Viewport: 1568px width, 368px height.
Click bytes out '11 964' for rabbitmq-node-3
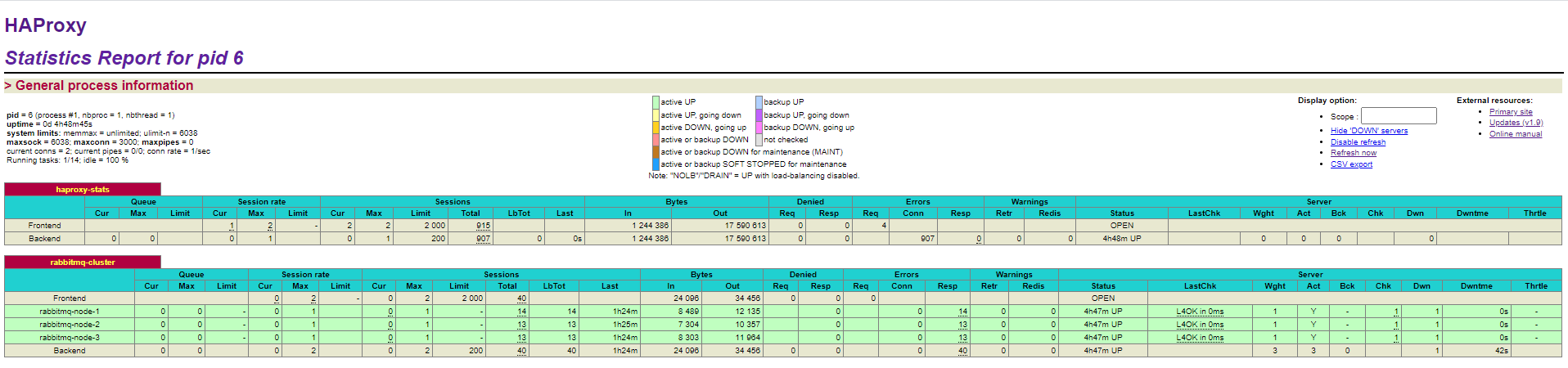tap(748, 338)
